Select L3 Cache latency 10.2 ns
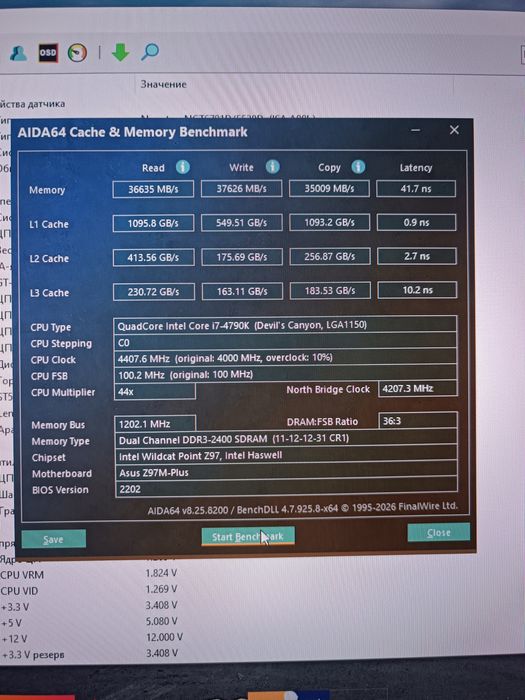 point(417,290)
